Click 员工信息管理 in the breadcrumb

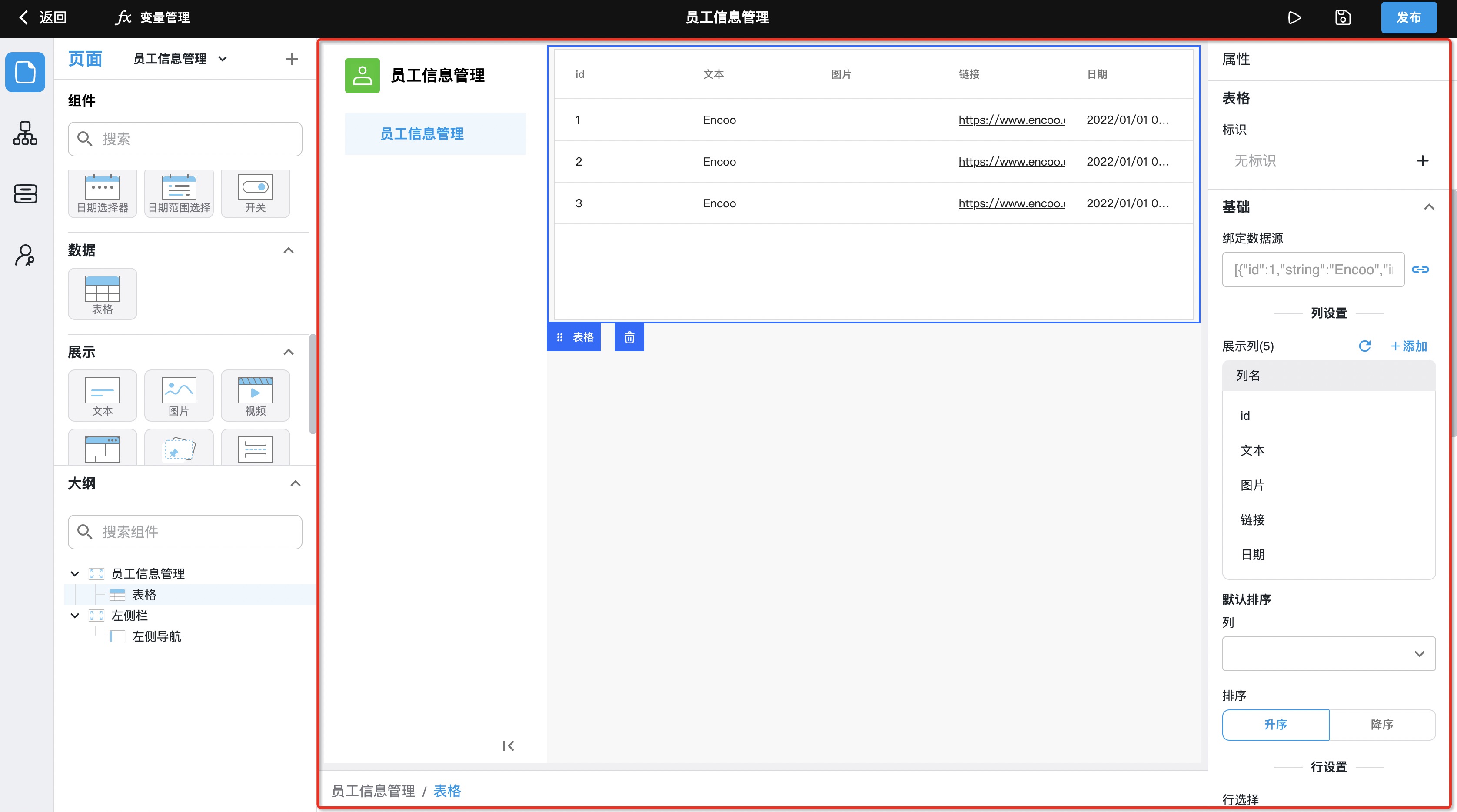(373, 791)
